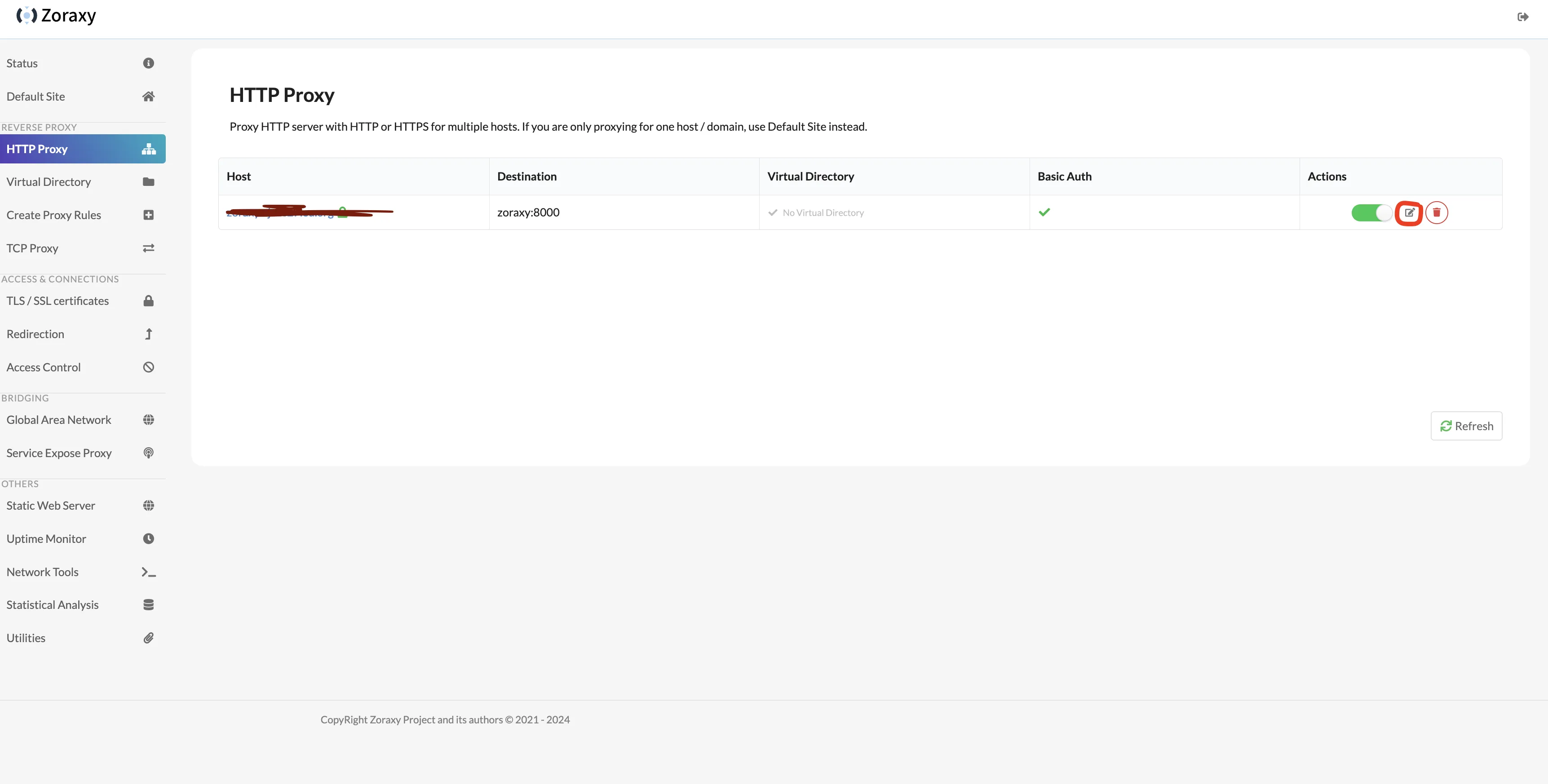Screen dimensions: 1548x784
Task: Go to Virtual Directory section
Action: point(83,182)
